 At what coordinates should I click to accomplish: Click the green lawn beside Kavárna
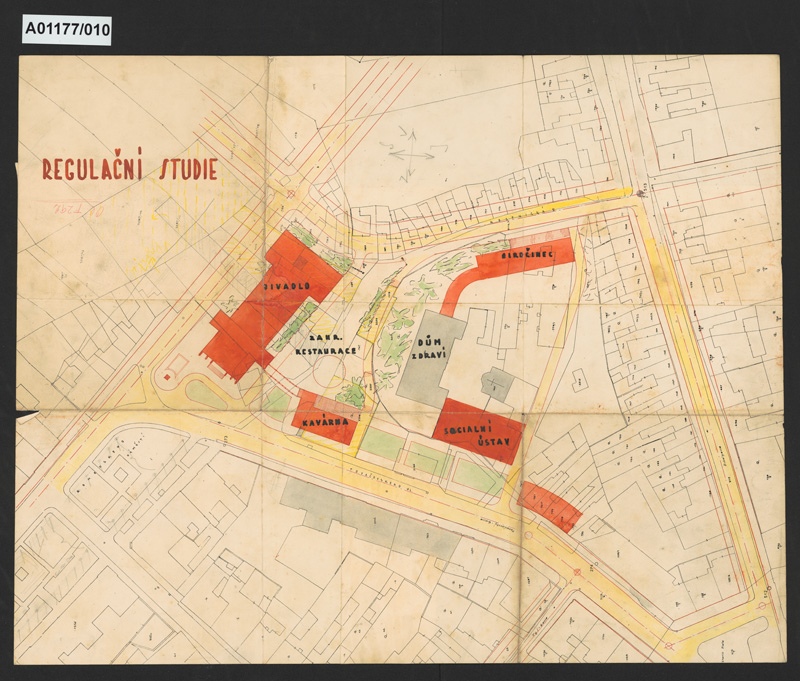(x=381, y=445)
